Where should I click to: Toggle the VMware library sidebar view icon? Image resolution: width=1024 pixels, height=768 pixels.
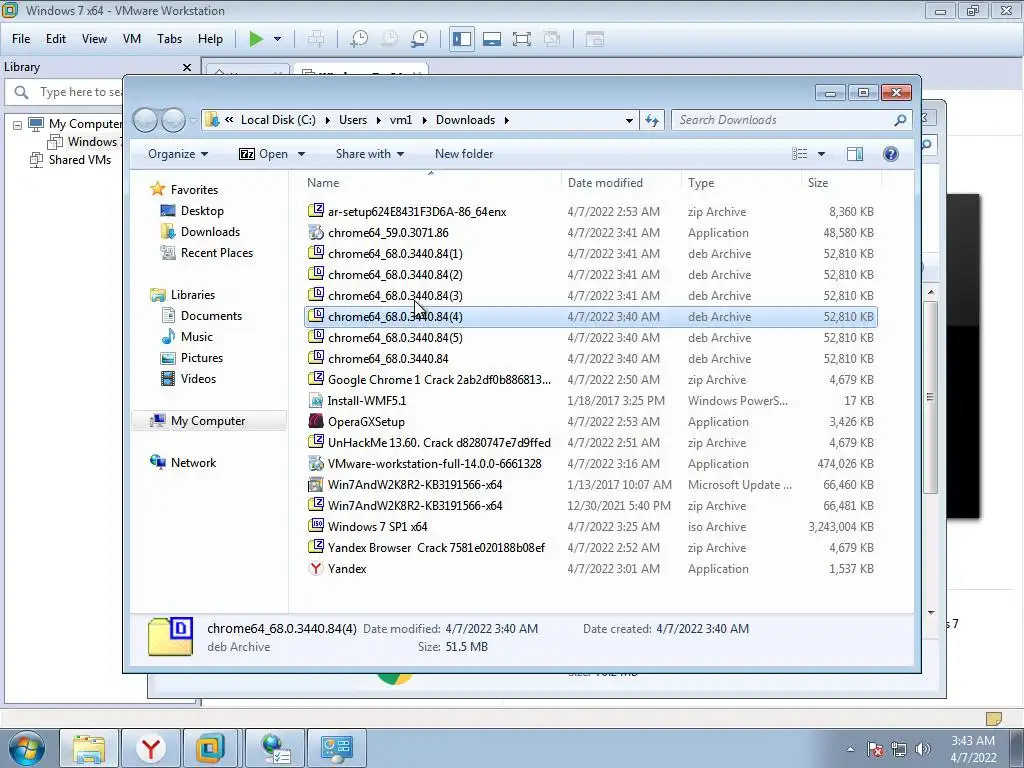(462, 39)
